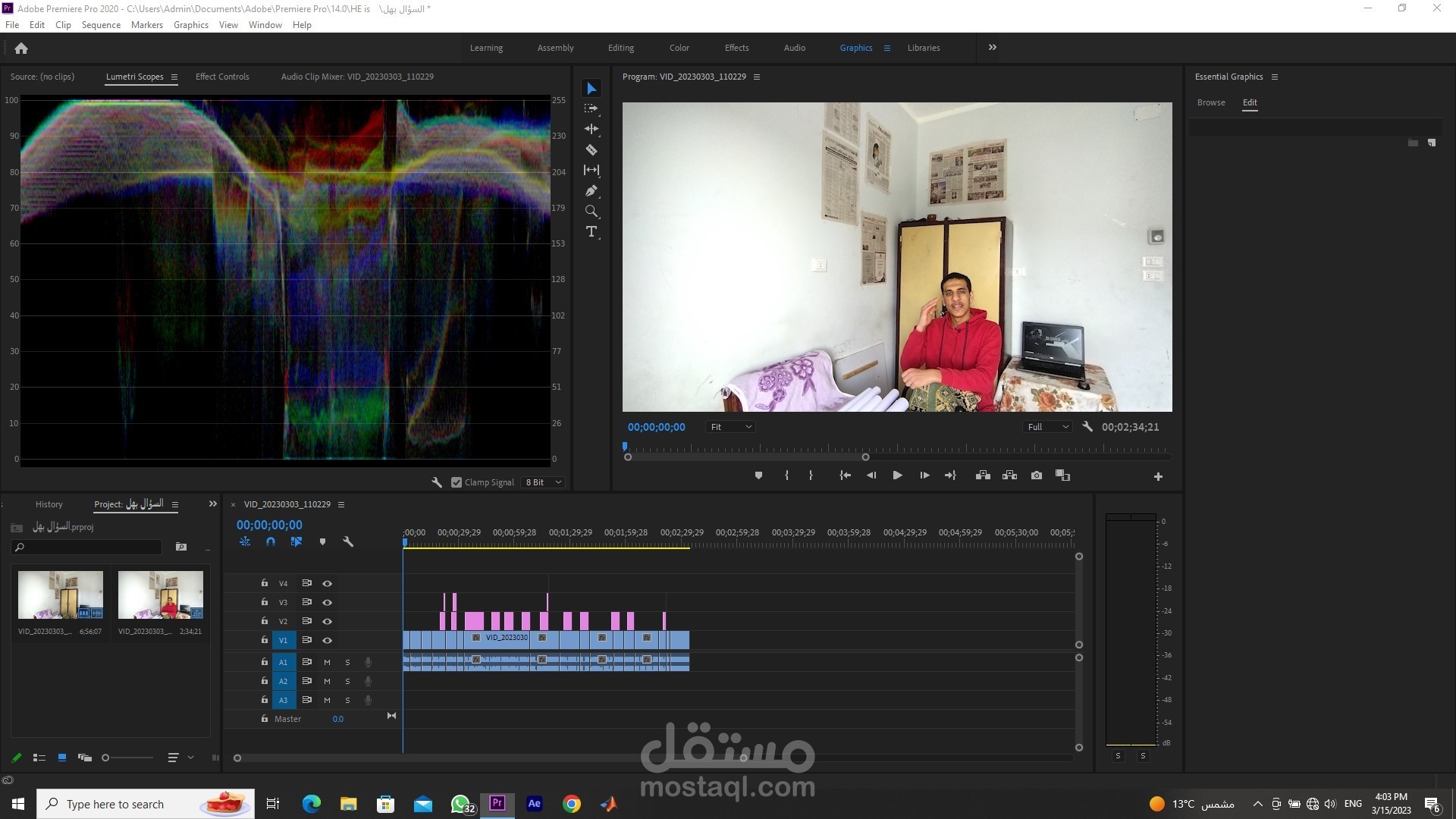The width and height of the screenshot is (1456, 819).
Task: Open the 8 Bit depth dropdown
Action: coord(544,482)
